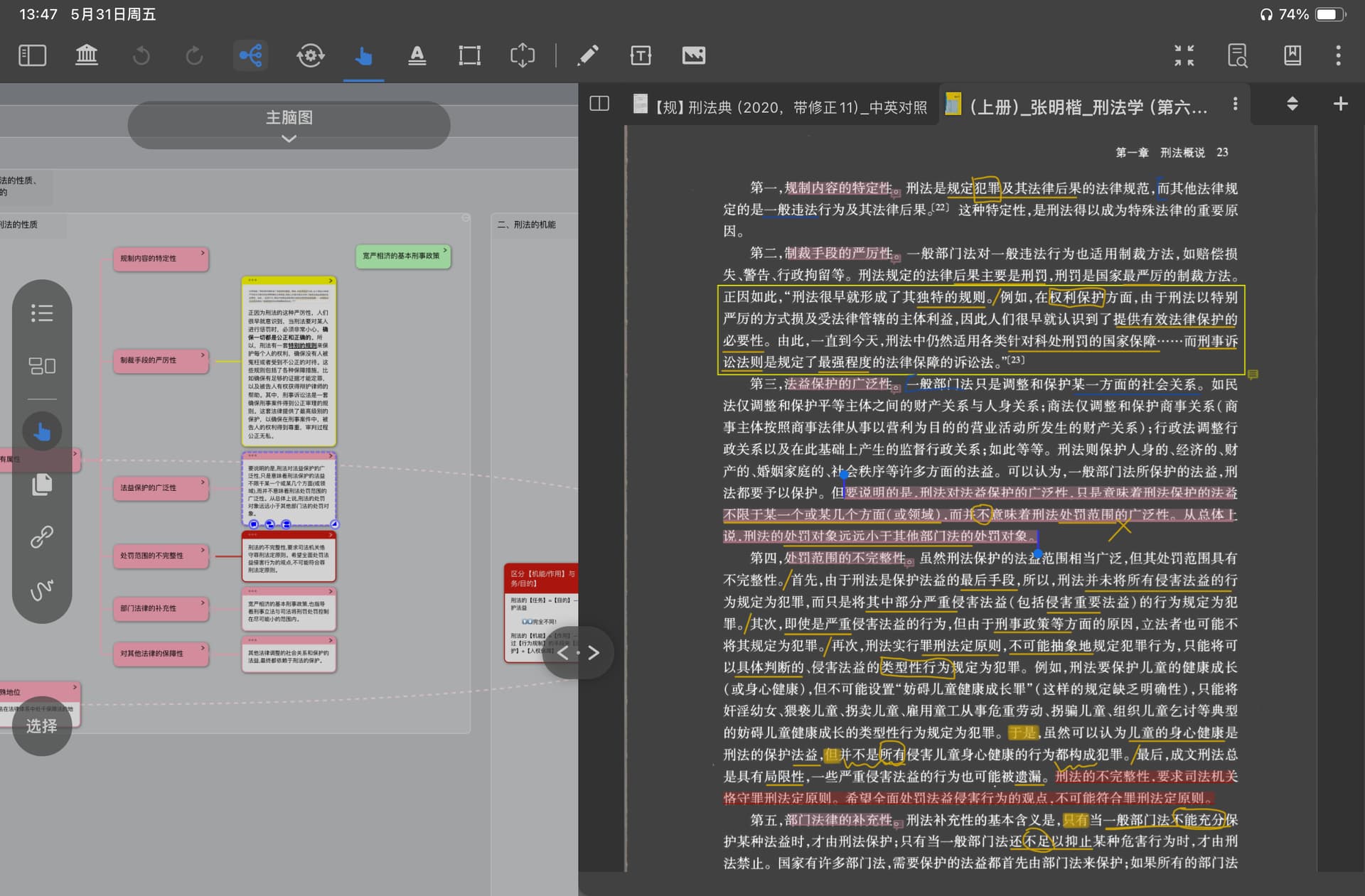Open the red card 区分【机能/作用】
The image size is (1365, 896).
(x=541, y=612)
